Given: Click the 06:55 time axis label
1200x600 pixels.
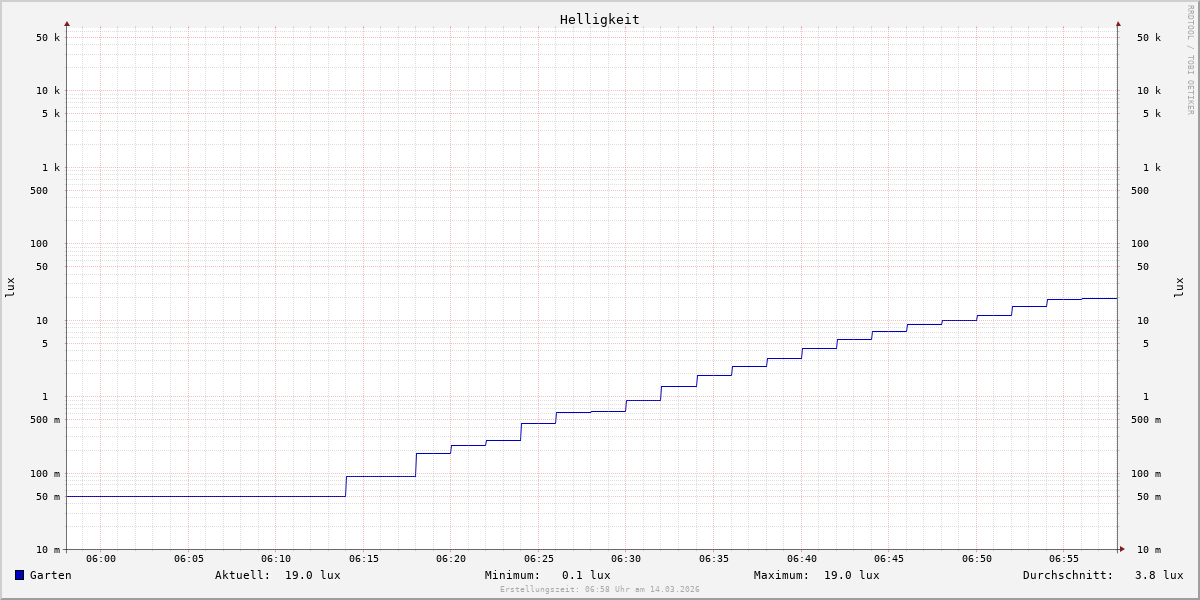Looking at the screenshot, I should click(x=1064, y=559).
